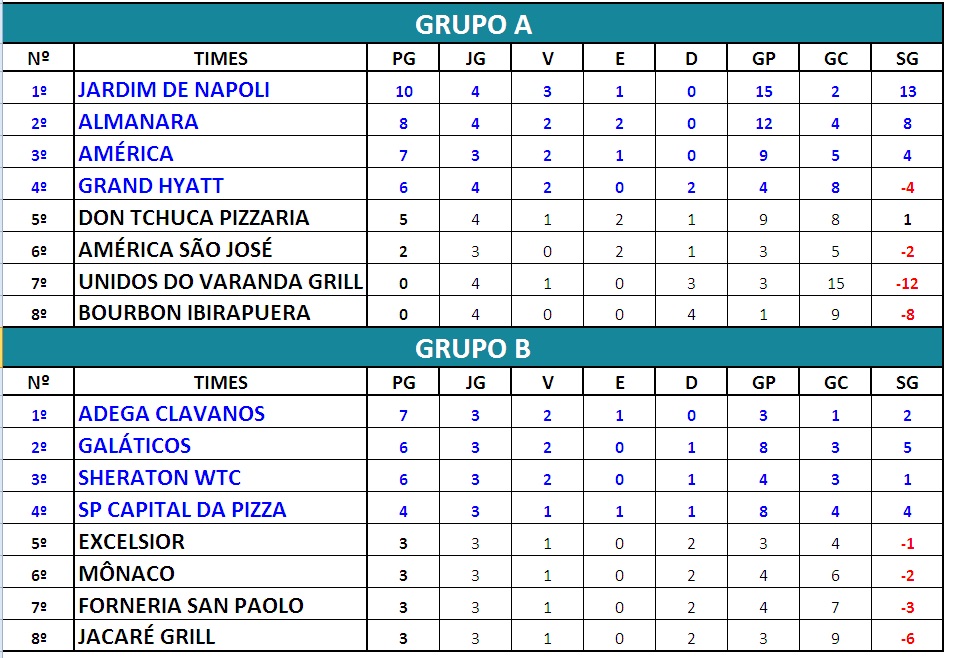The image size is (953, 658).
Task: Select the PG column header in Grupo A
Action: tap(404, 58)
